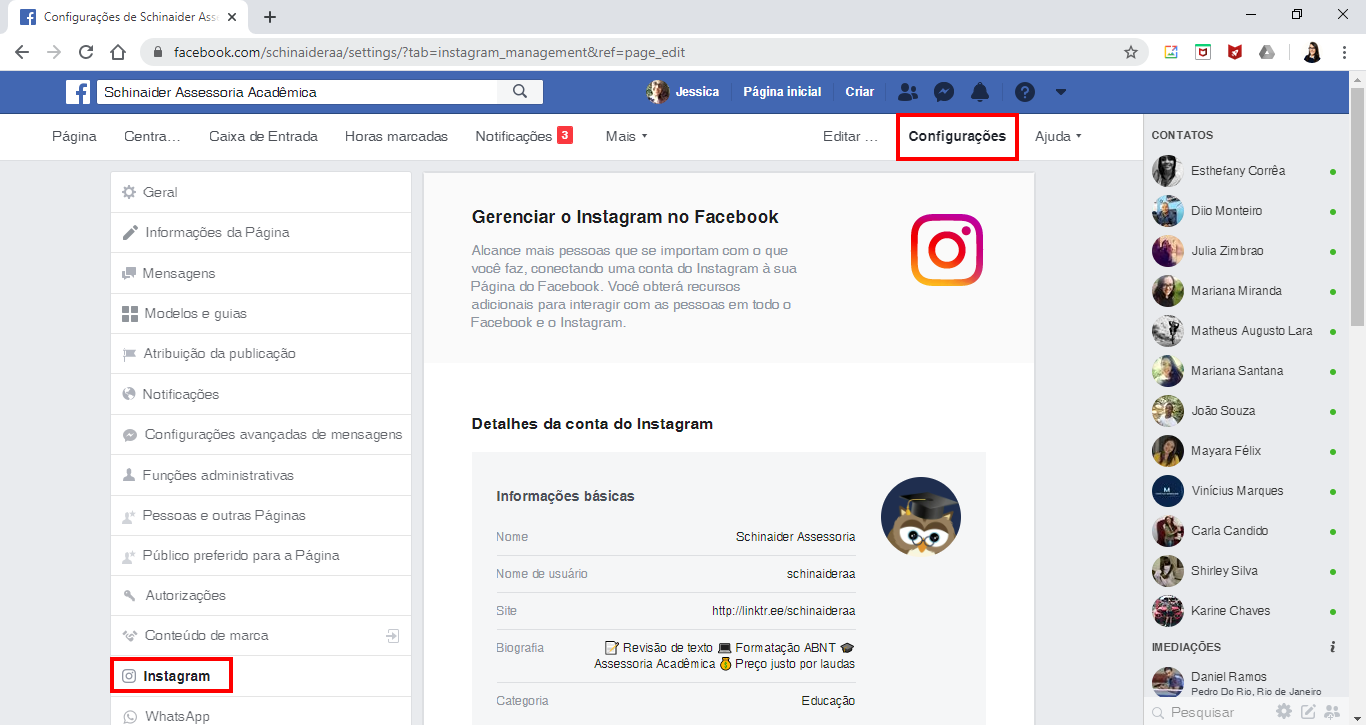Viewport: 1366px width, 725px height.
Task: Click the search magnifier button
Action: [520, 92]
